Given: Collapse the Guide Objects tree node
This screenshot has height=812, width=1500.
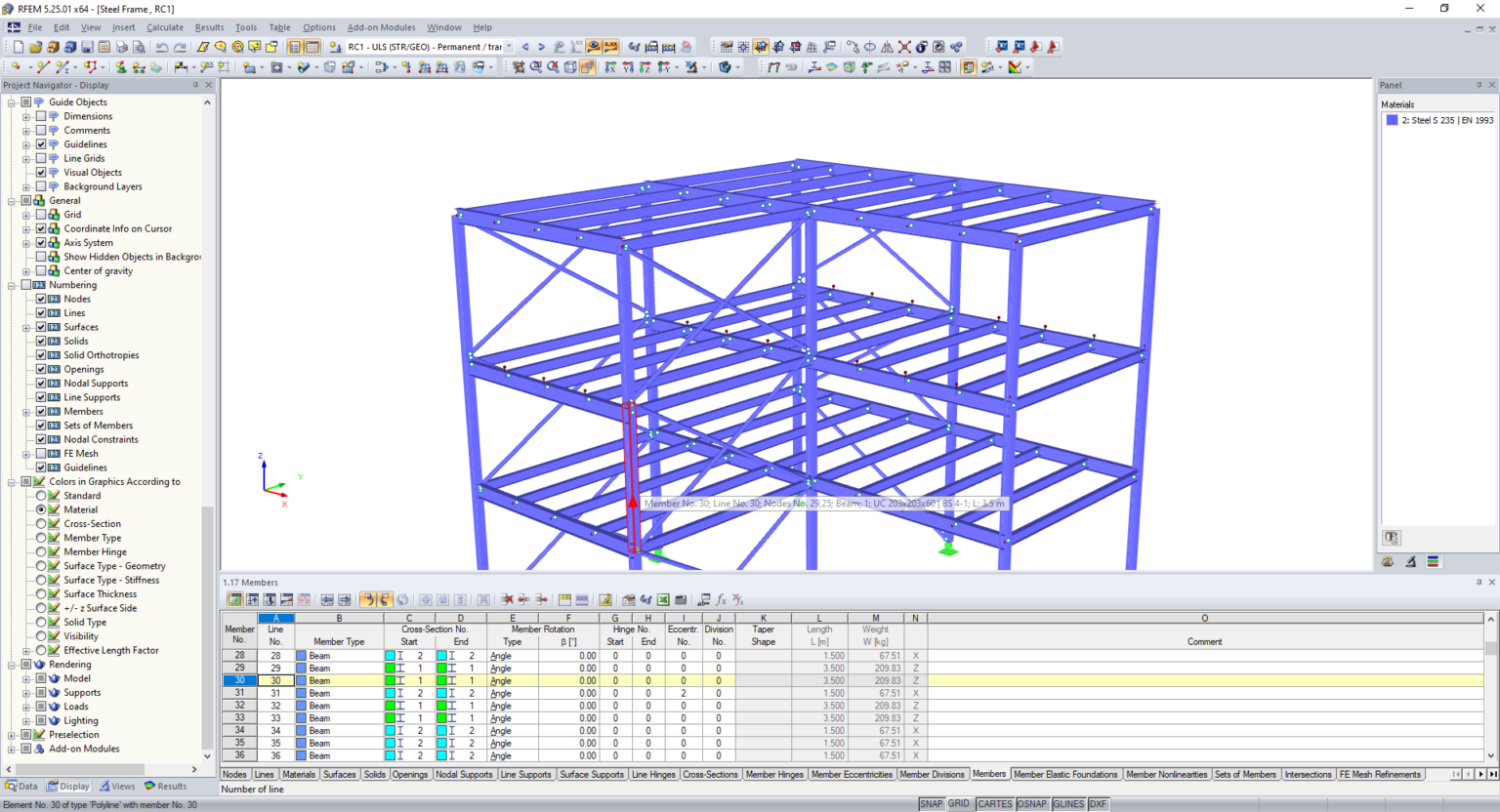Looking at the screenshot, I should click(12, 102).
